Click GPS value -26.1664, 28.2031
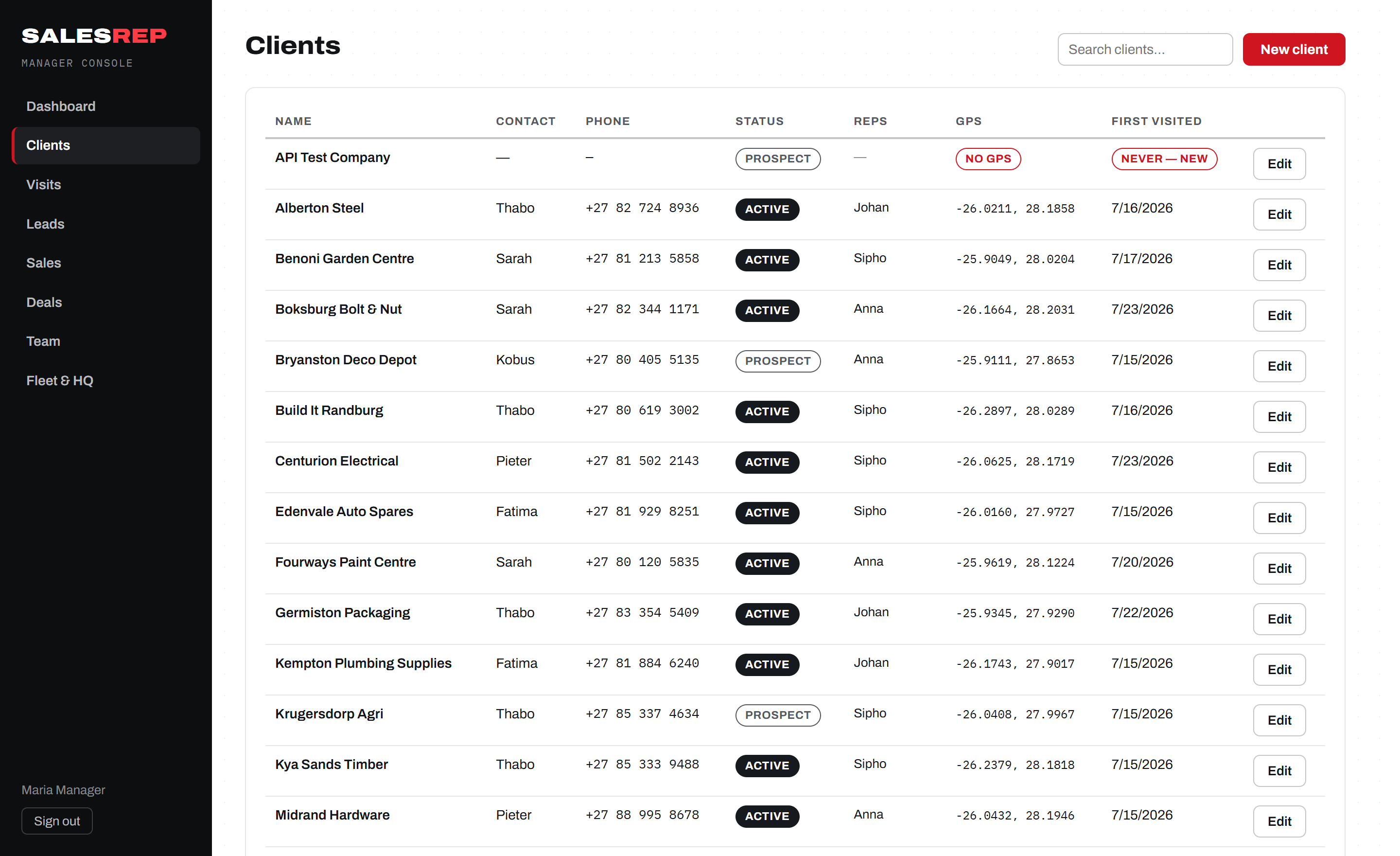Screen dimensions: 1400x856 coord(1015,310)
